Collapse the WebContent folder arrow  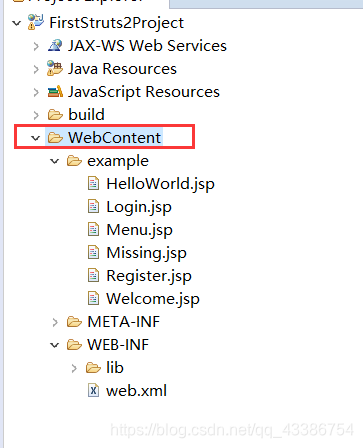point(35,138)
